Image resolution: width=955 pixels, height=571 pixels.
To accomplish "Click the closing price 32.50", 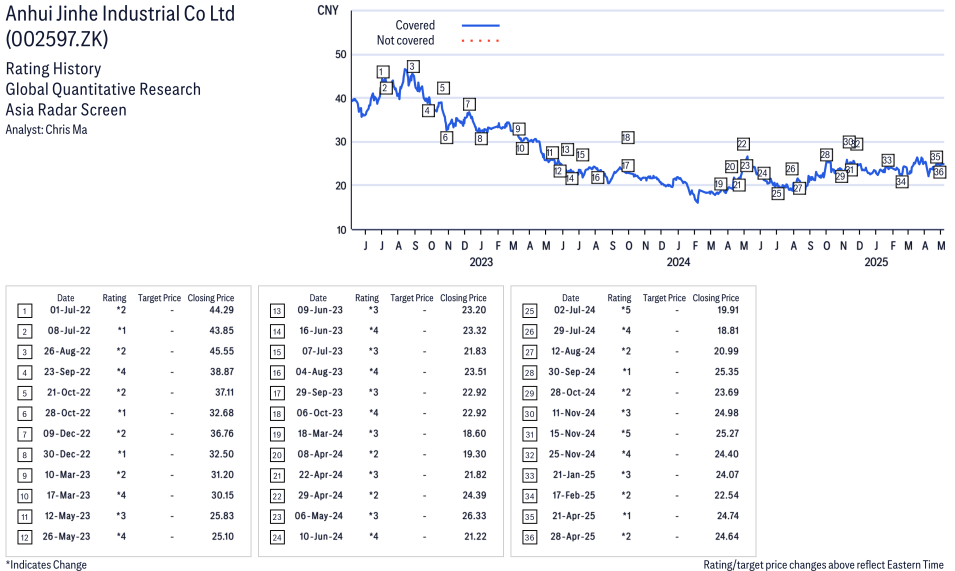I will point(222,454).
